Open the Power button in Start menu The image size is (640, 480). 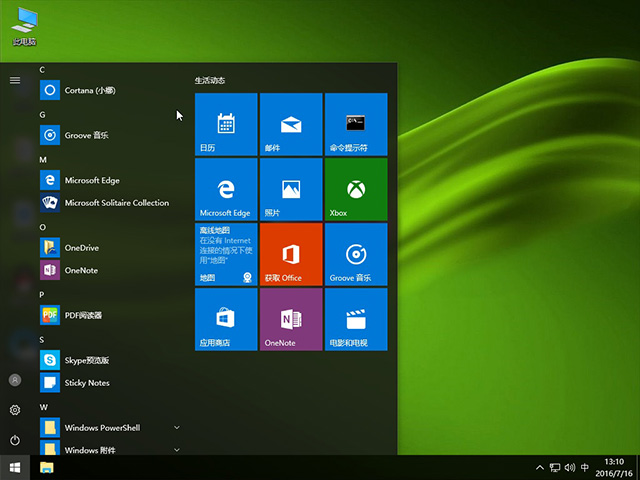pyautogui.click(x=15, y=440)
